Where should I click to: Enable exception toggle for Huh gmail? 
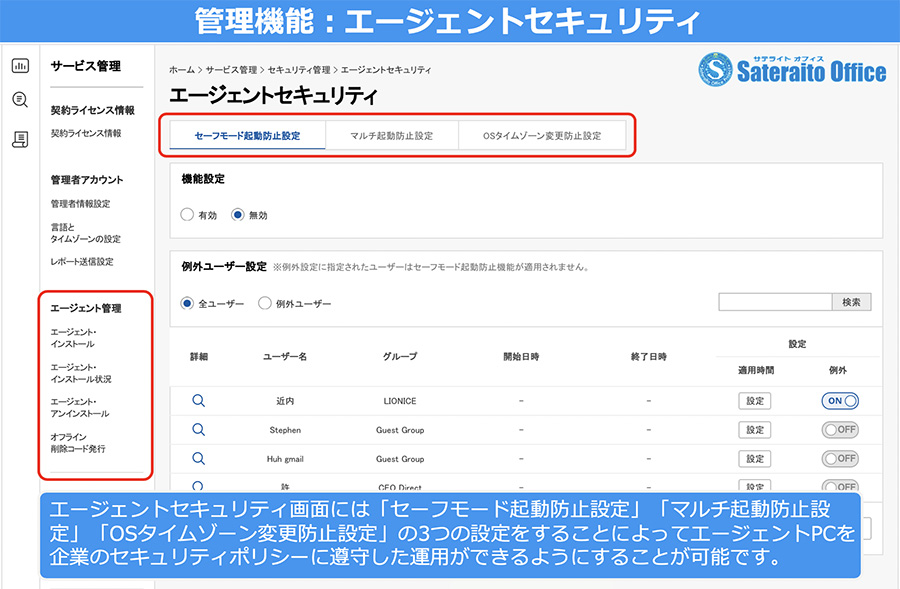[x=840, y=458]
